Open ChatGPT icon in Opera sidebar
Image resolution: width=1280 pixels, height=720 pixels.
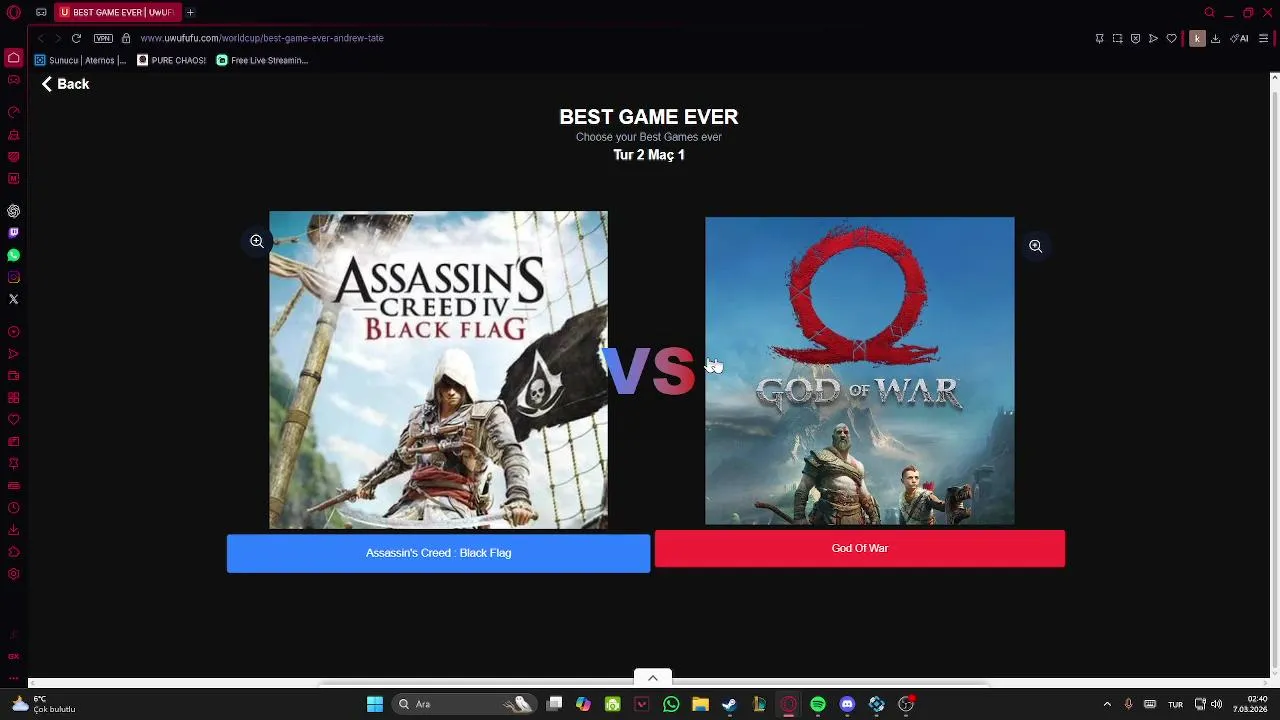pos(13,211)
